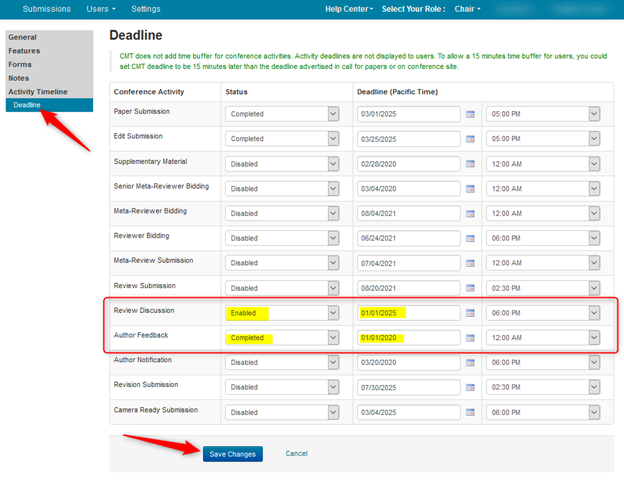
Task: Open the Features settings section
Action: pyautogui.click(x=24, y=50)
